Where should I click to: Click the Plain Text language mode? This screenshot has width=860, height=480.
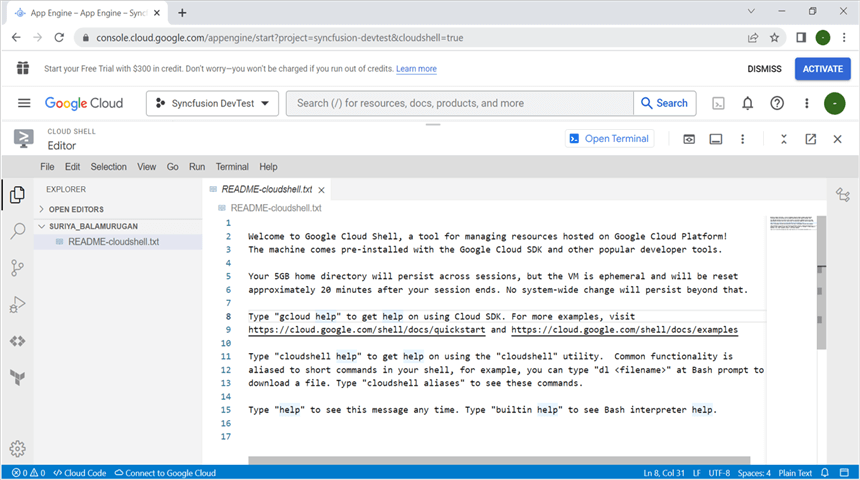tap(795, 472)
